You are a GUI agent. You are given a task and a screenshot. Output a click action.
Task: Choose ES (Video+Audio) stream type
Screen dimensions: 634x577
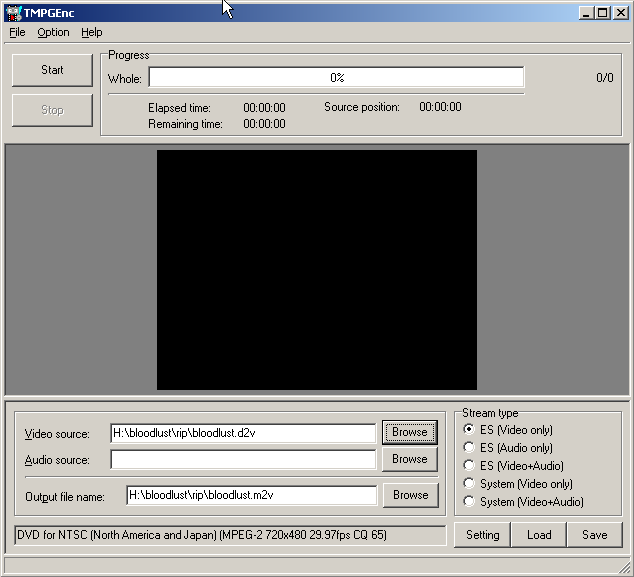tap(469, 466)
